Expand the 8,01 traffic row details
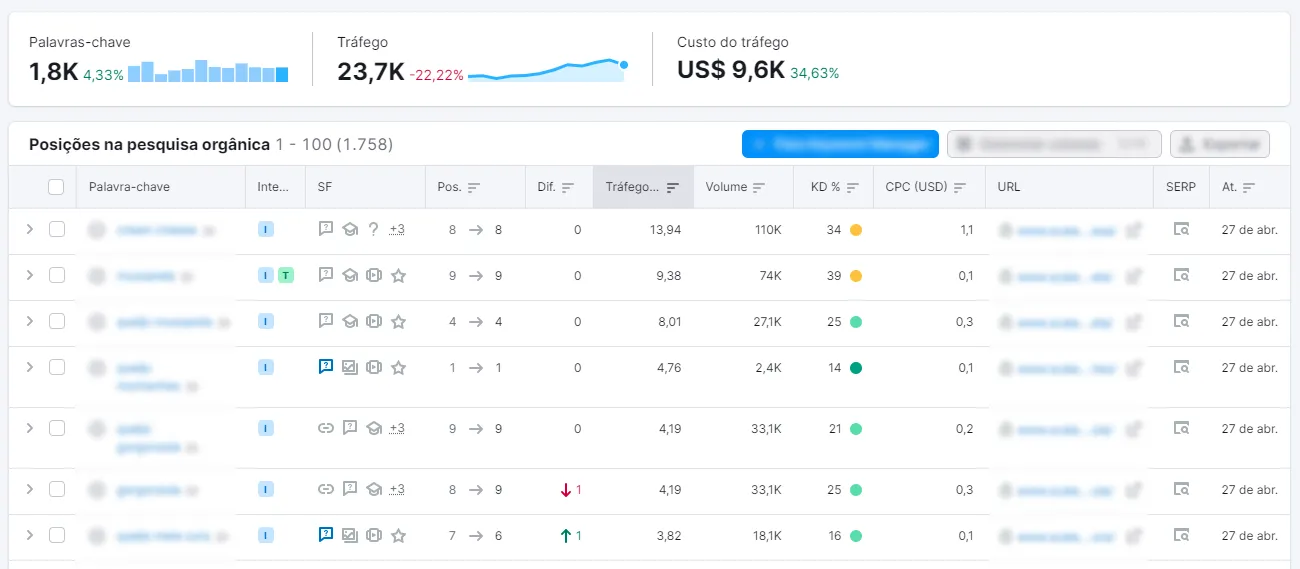Viewport: 1300px width, 569px height. point(29,321)
